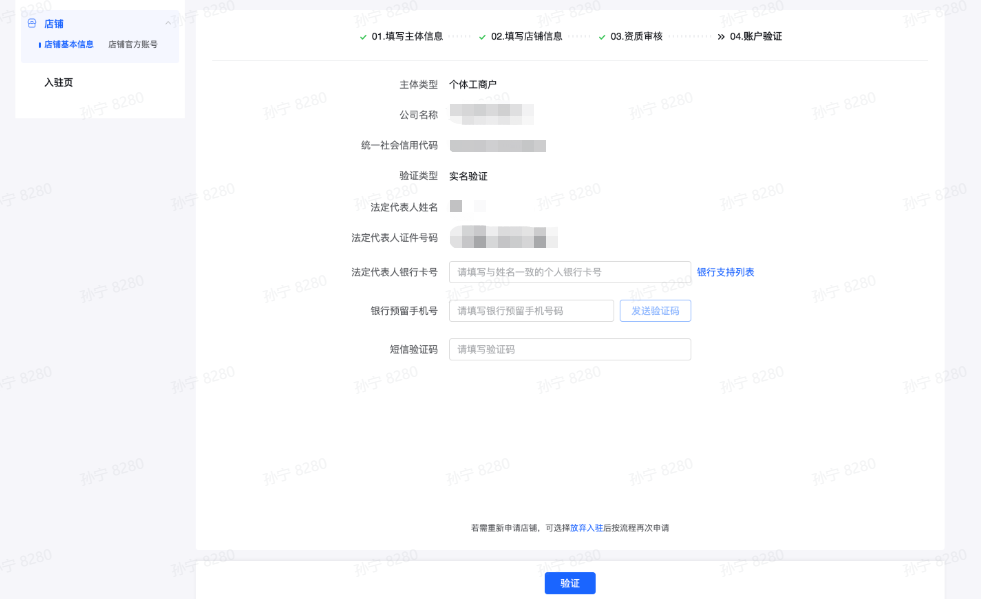Image resolution: width=981 pixels, height=599 pixels.
Task: Click the 公司名称 label
Action: [419, 115]
